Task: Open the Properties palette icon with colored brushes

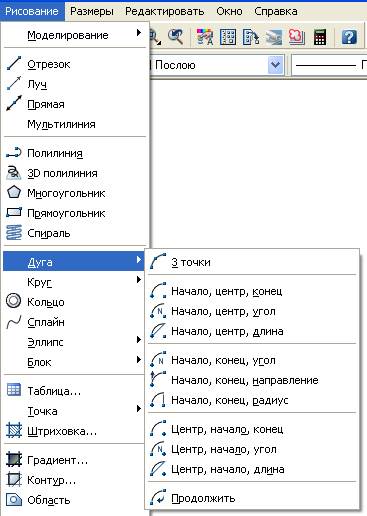Action: tap(205, 36)
